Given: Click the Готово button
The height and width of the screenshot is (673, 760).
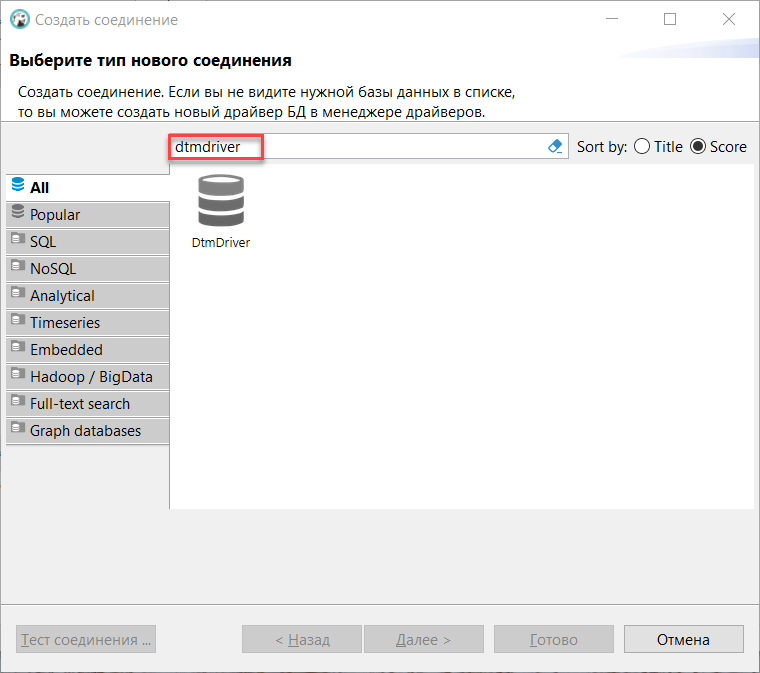Looking at the screenshot, I should point(553,640).
